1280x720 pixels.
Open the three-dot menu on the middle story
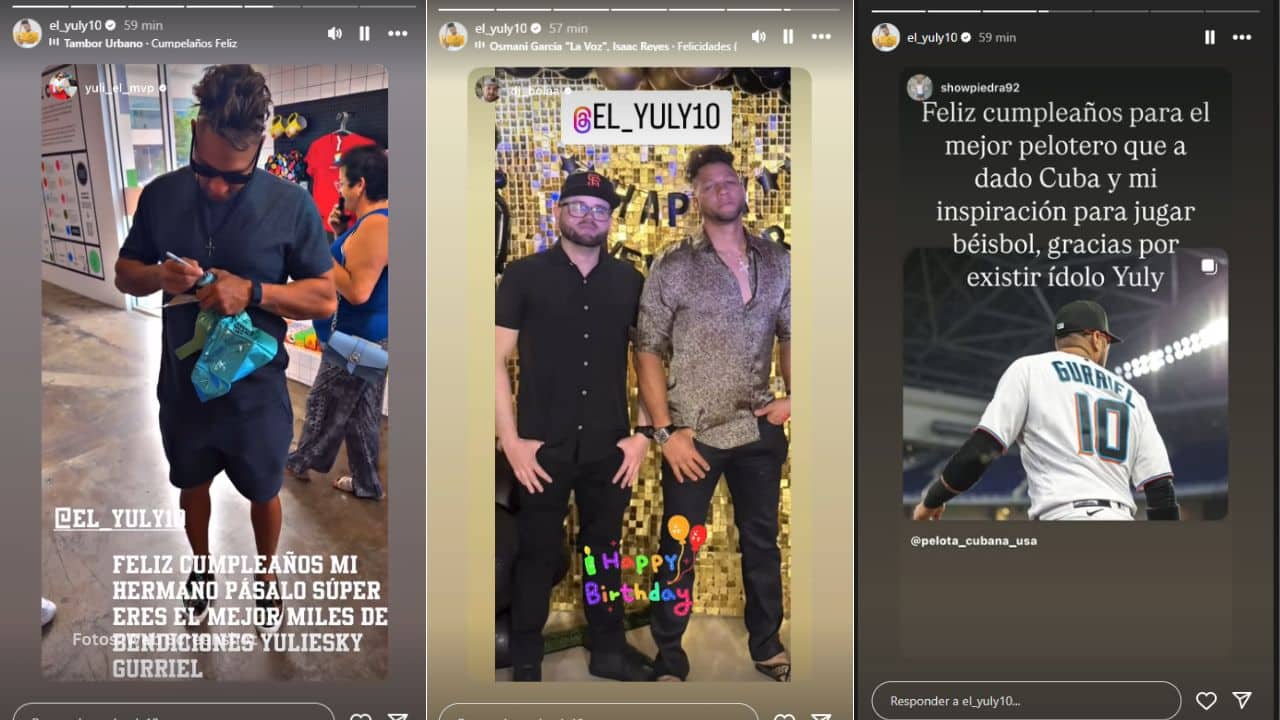(821, 36)
